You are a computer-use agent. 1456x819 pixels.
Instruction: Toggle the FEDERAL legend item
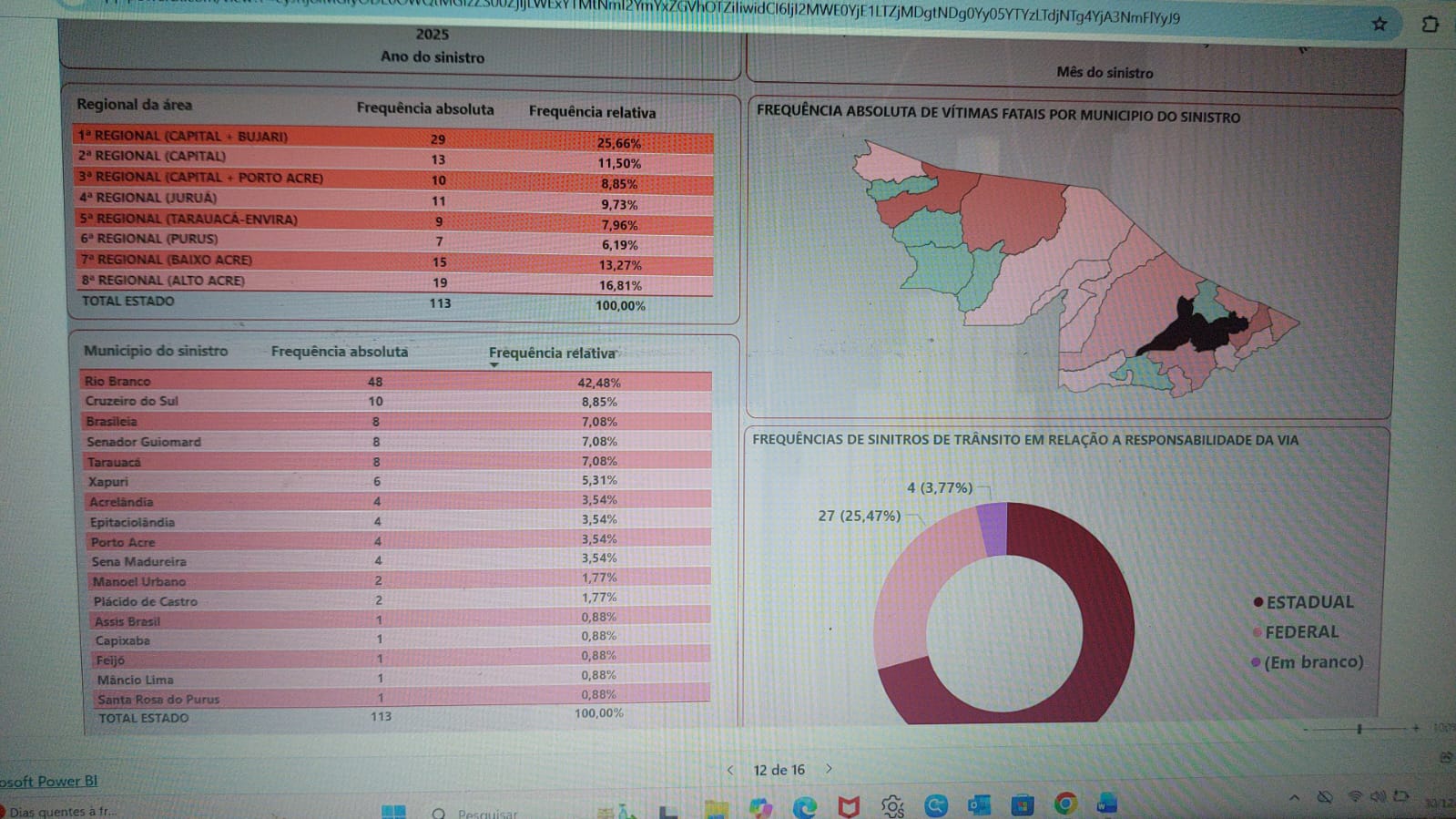pos(1300,632)
